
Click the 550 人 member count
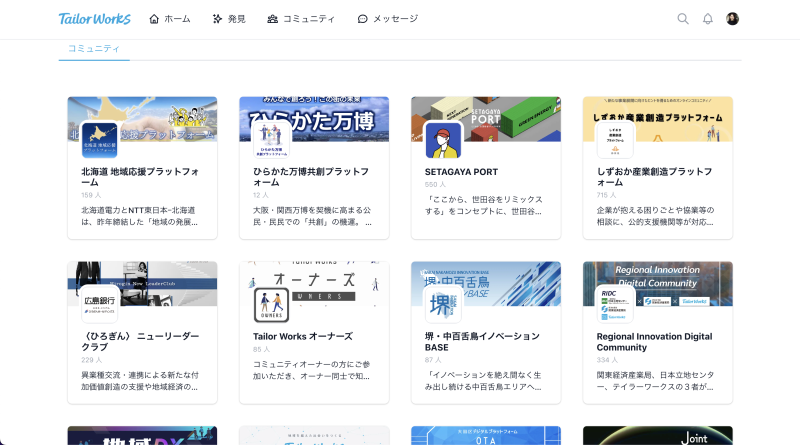435,184
